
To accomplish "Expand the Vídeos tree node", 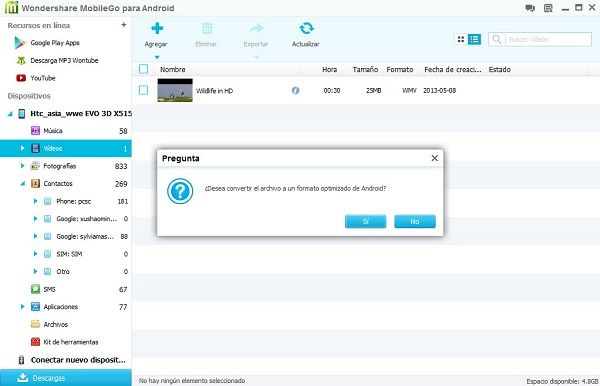I will pos(22,148).
